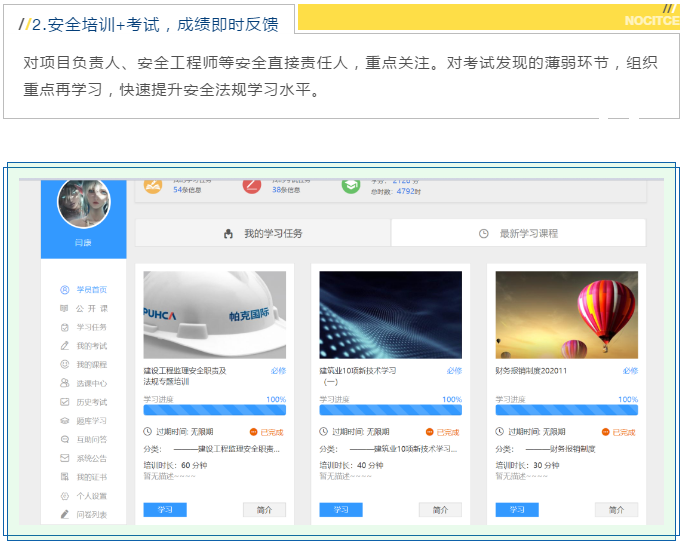Open 学员首页 icon in sidebar
685x546 pixels.
(65, 290)
